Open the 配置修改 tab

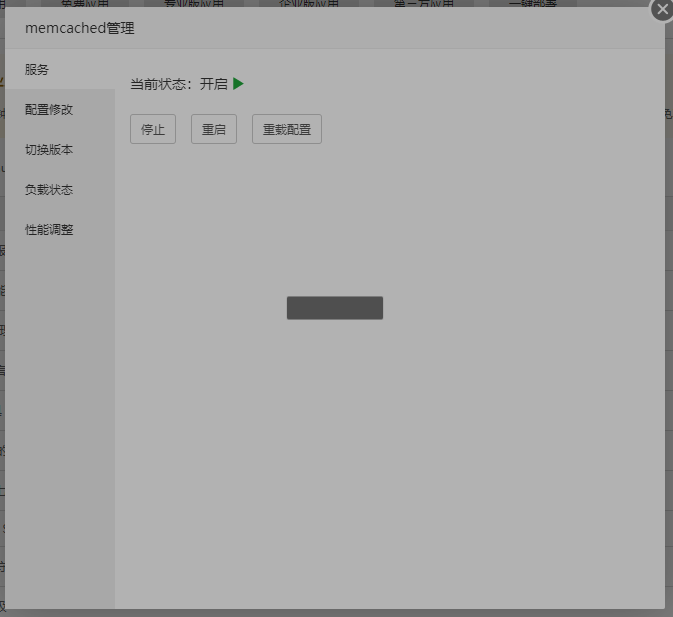tap(60, 109)
